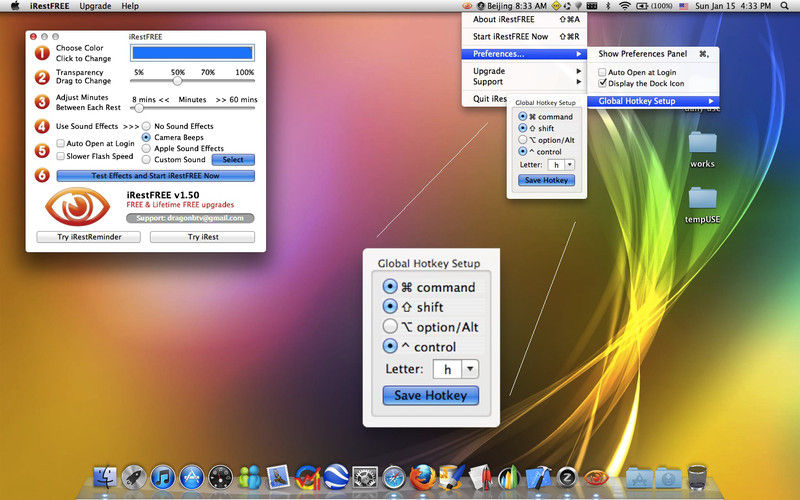Click Try iRestReminder button
800x500 pixels.
coord(89,237)
